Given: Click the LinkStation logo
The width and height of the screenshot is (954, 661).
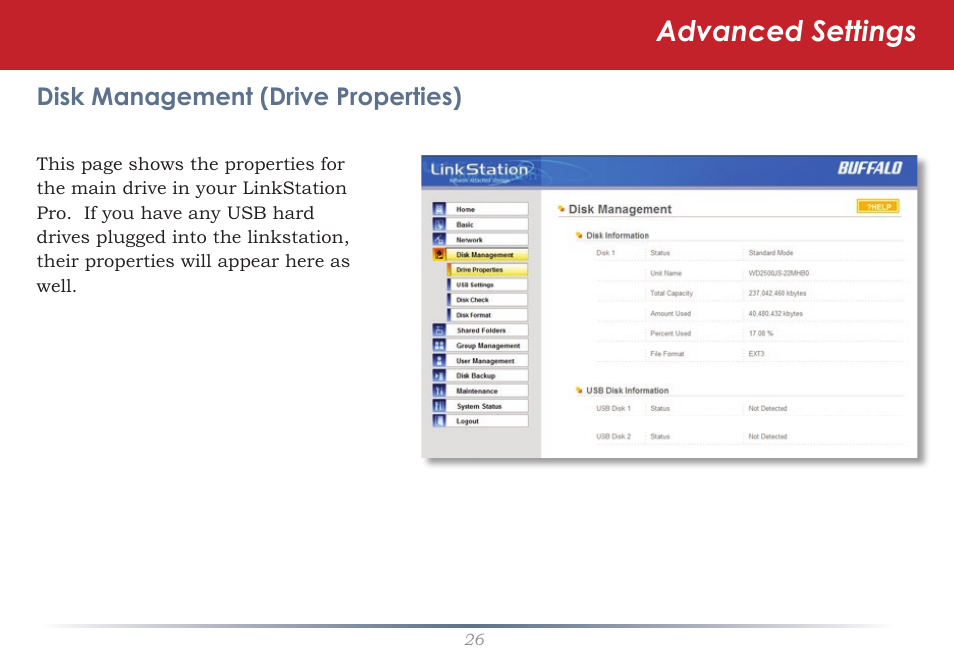Looking at the screenshot, I should click(x=480, y=170).
